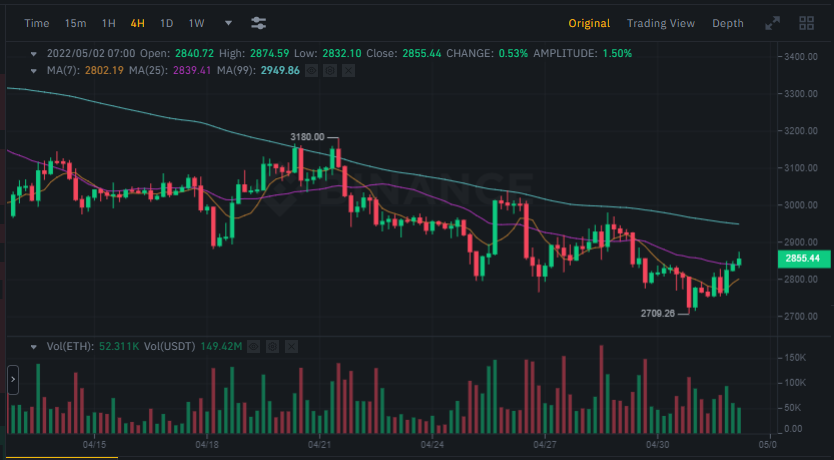Hide the MA indicator lines
Image resolution: width=834 pixels, height=460 pixels.
coord(311,70)
